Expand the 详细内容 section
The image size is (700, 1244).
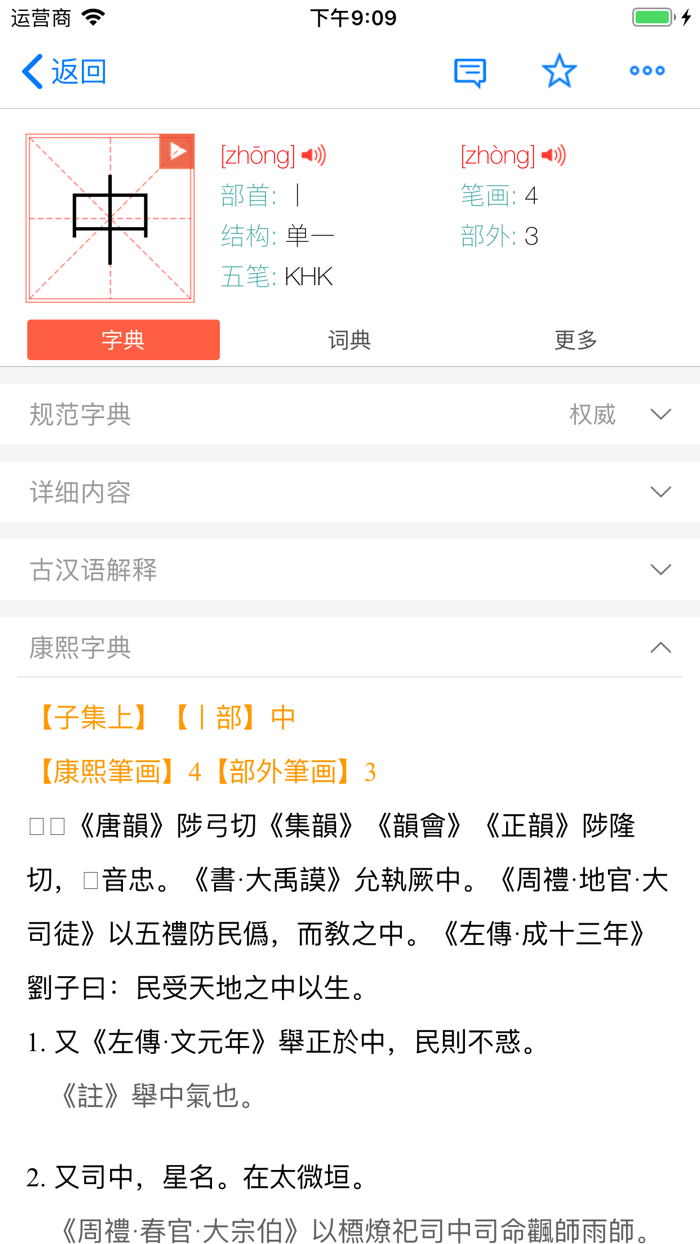point(659,492)
